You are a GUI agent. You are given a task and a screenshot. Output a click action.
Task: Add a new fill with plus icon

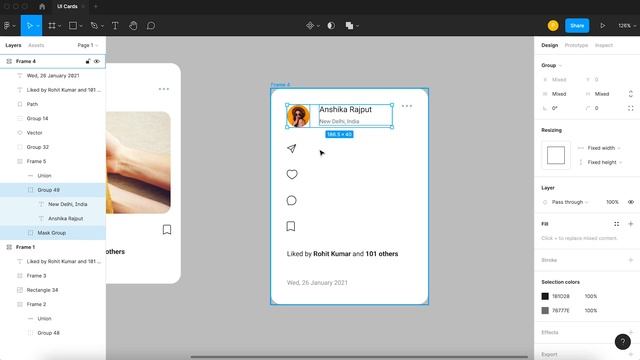(631, 224)
